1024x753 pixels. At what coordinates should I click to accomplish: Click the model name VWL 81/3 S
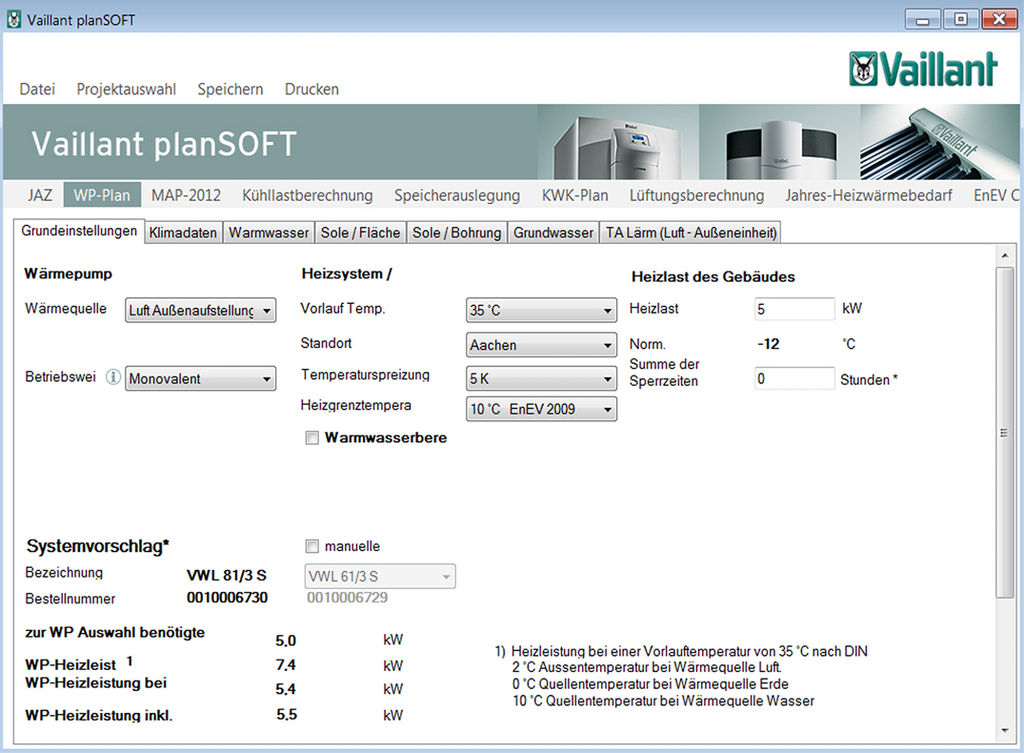click(227, 575)
